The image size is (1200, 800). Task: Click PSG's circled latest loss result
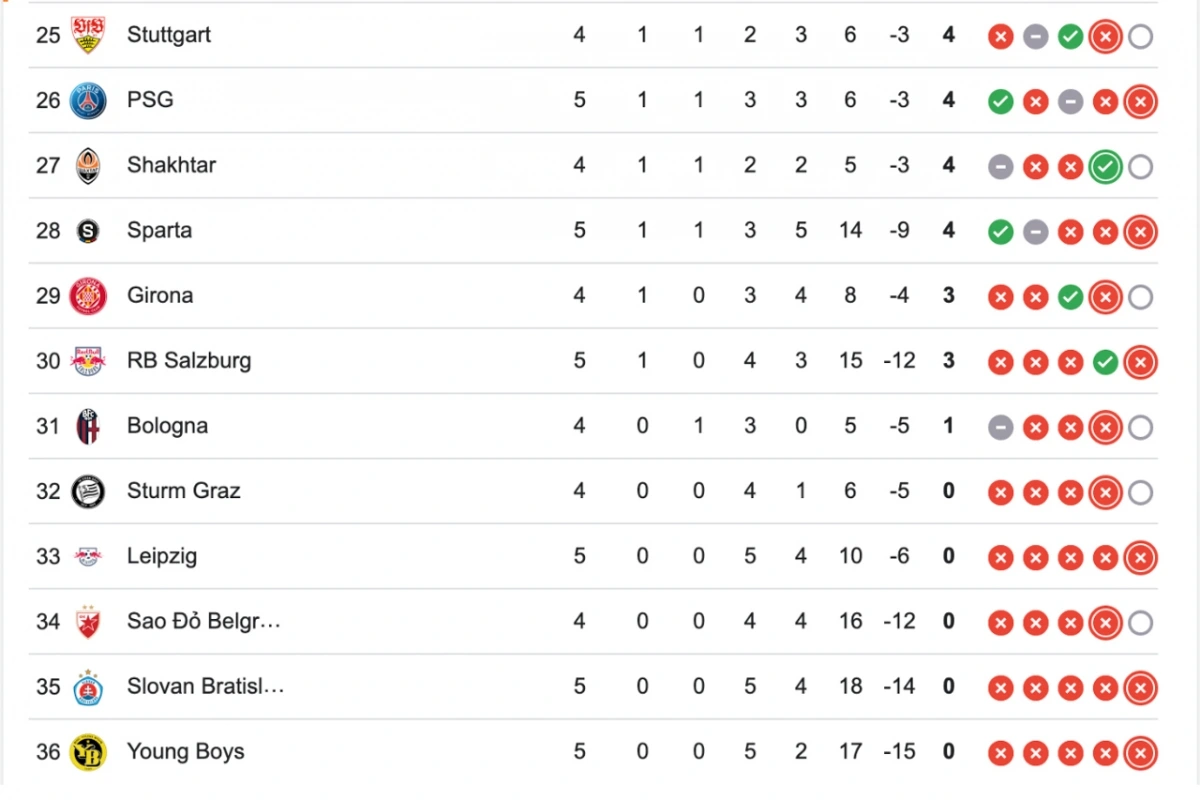click(1140, 102)
